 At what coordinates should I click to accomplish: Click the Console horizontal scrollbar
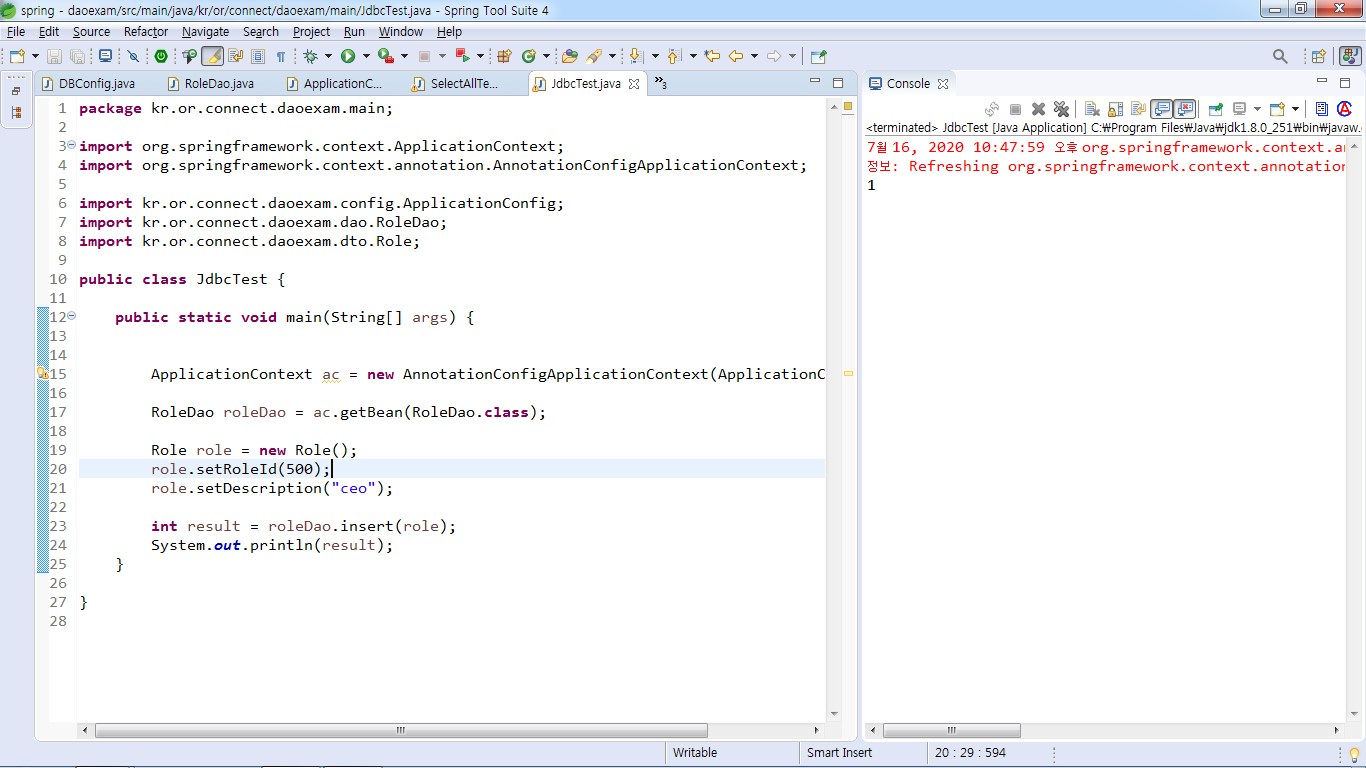pyautogui.click(x=951, y=731)
